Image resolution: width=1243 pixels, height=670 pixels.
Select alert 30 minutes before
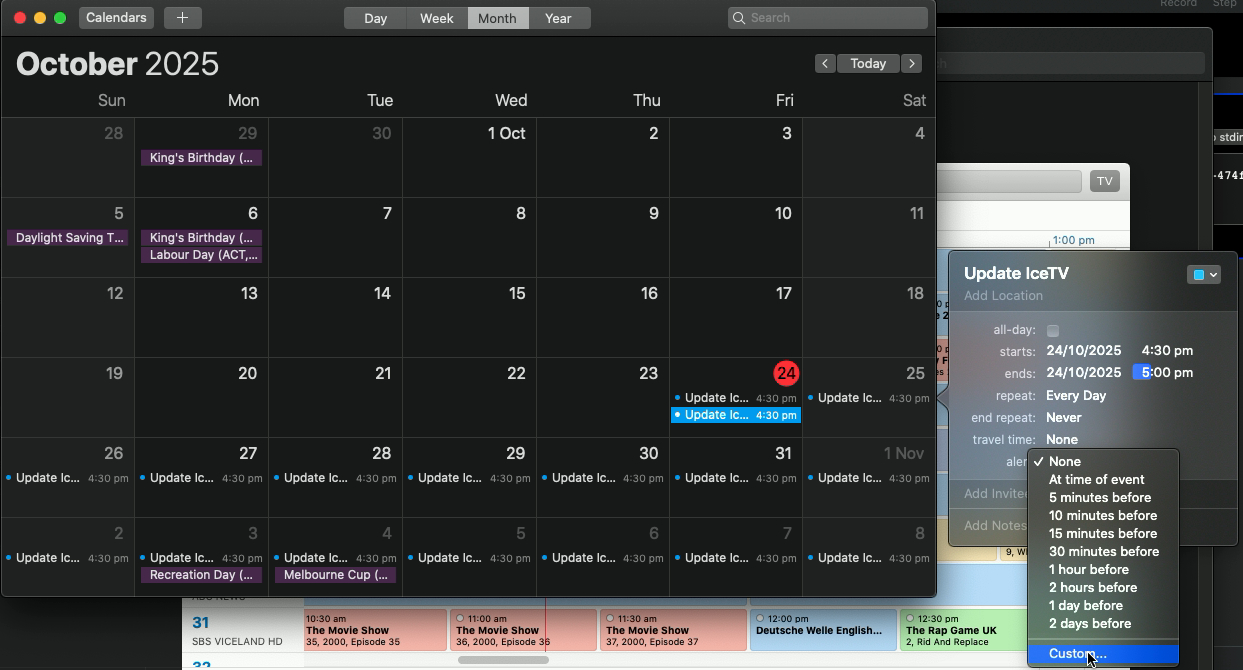[1103, 552]
